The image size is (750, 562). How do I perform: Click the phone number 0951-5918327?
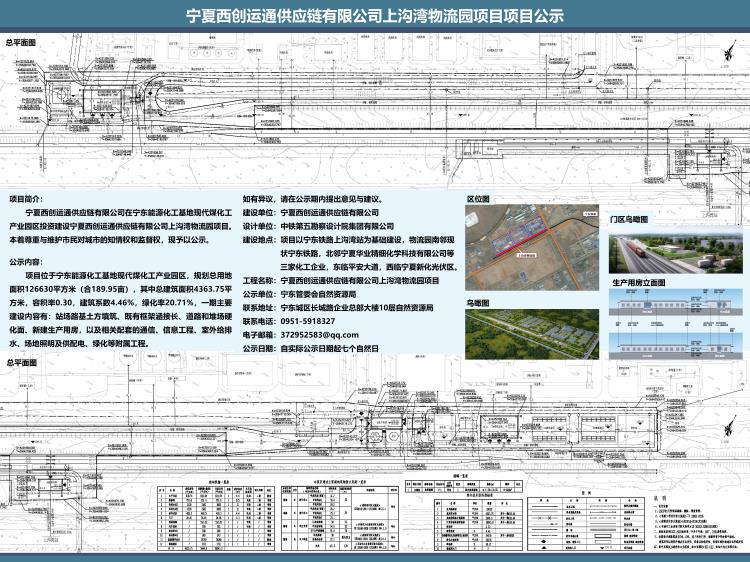[x=308, y=321]
